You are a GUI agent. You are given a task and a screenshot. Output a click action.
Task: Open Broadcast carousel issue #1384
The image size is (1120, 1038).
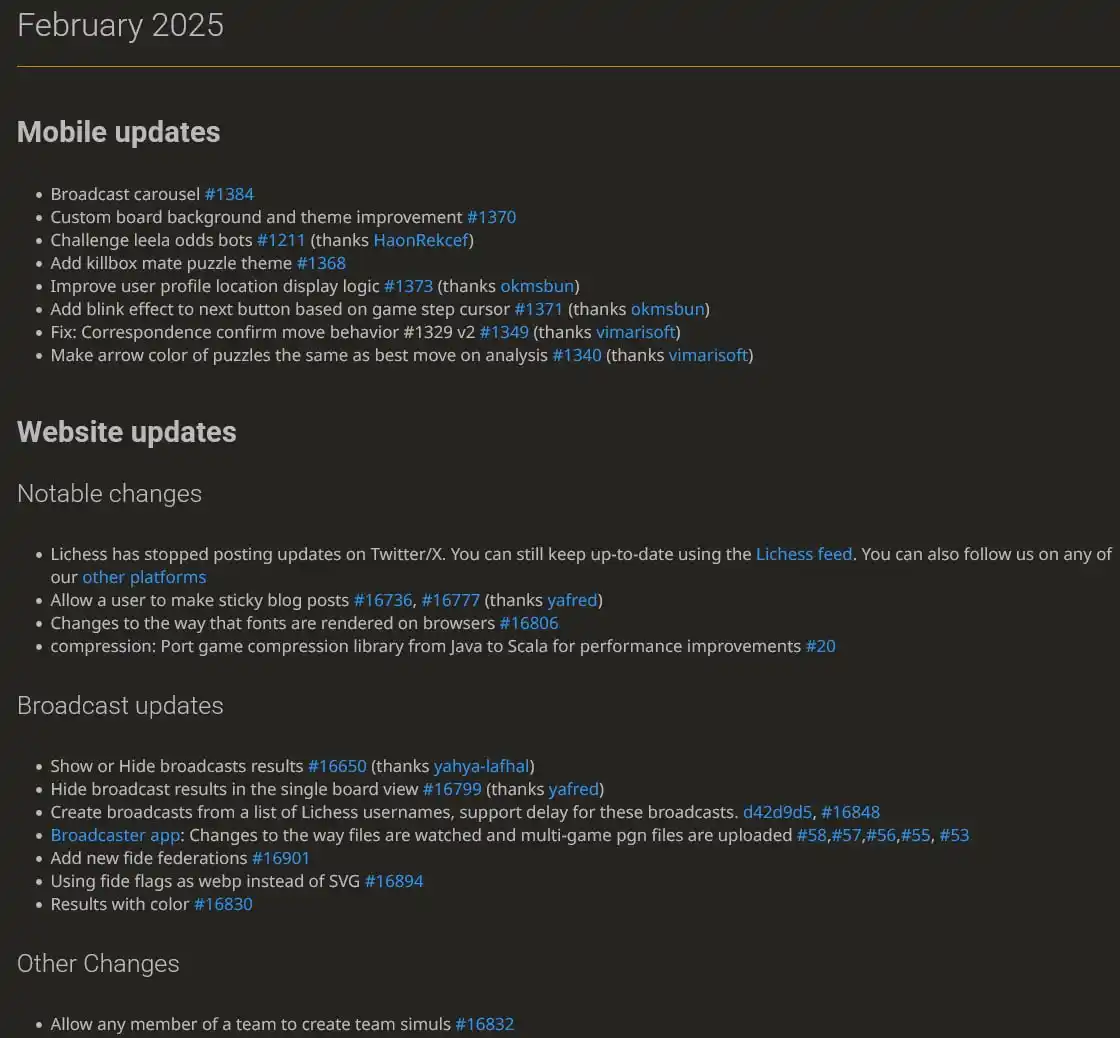(229, 194)
